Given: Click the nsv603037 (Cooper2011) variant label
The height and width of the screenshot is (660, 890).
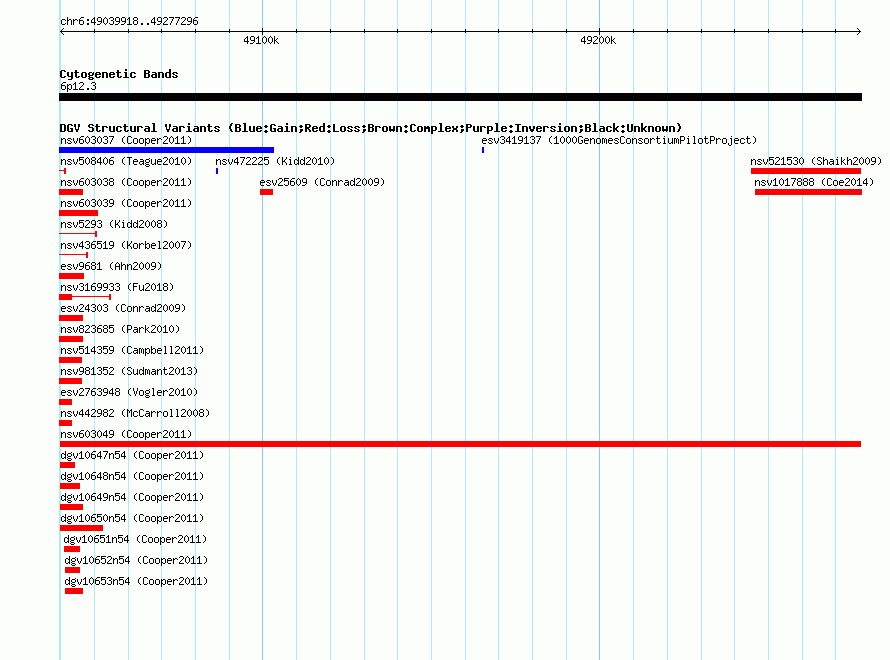Looking at the screenshot, I should click(x=126, y=140).
